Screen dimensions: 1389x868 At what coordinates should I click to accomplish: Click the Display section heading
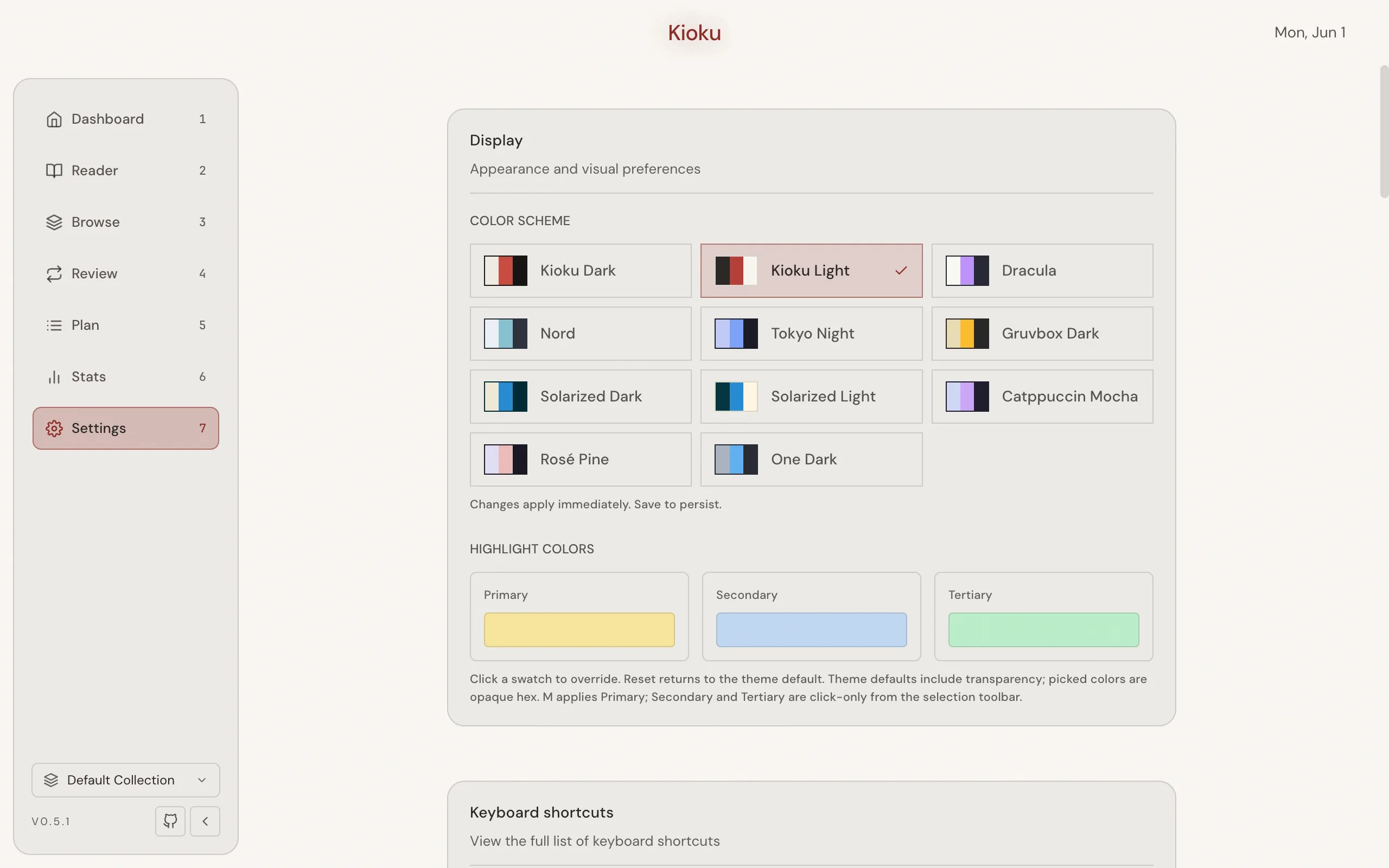[x=496, y=141]
